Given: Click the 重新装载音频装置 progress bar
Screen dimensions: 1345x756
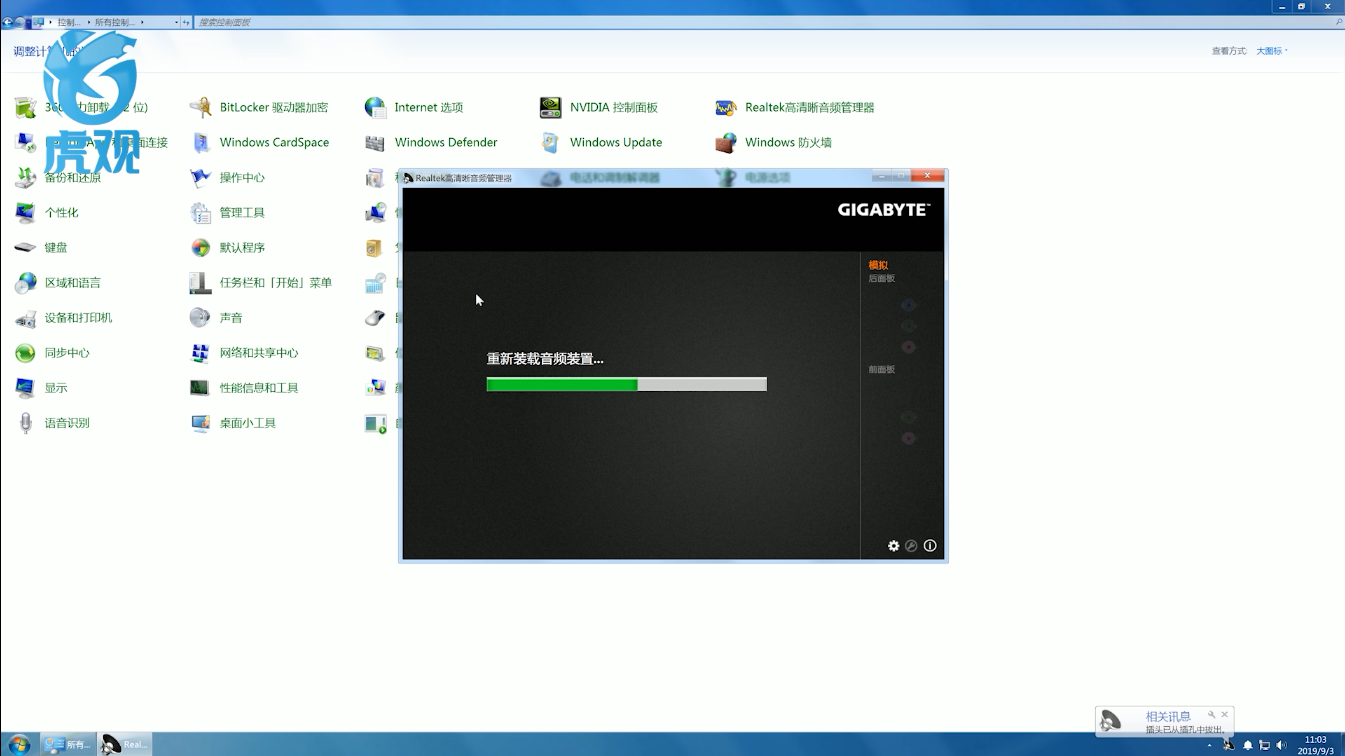Looking at the screenshot, I should (627, 384).
